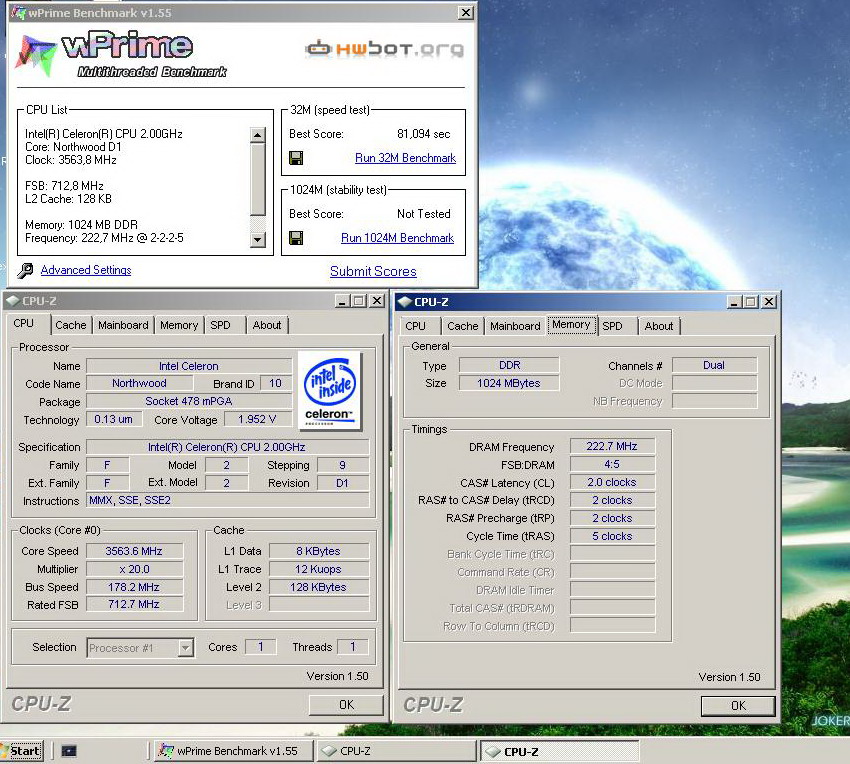
Task: Click the HWBOT.org logo
Action: pyautogui.click(x=385, y=49)
